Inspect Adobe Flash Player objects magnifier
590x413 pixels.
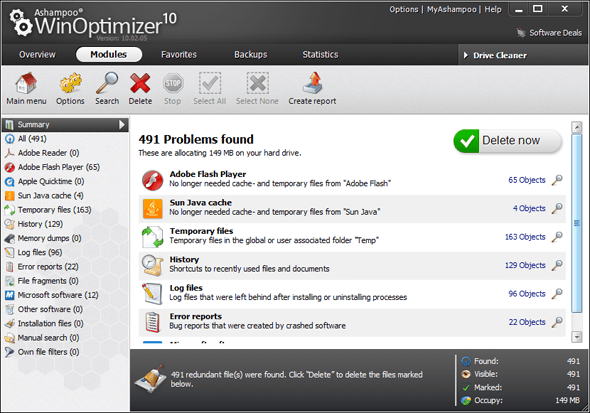(557, 180)
